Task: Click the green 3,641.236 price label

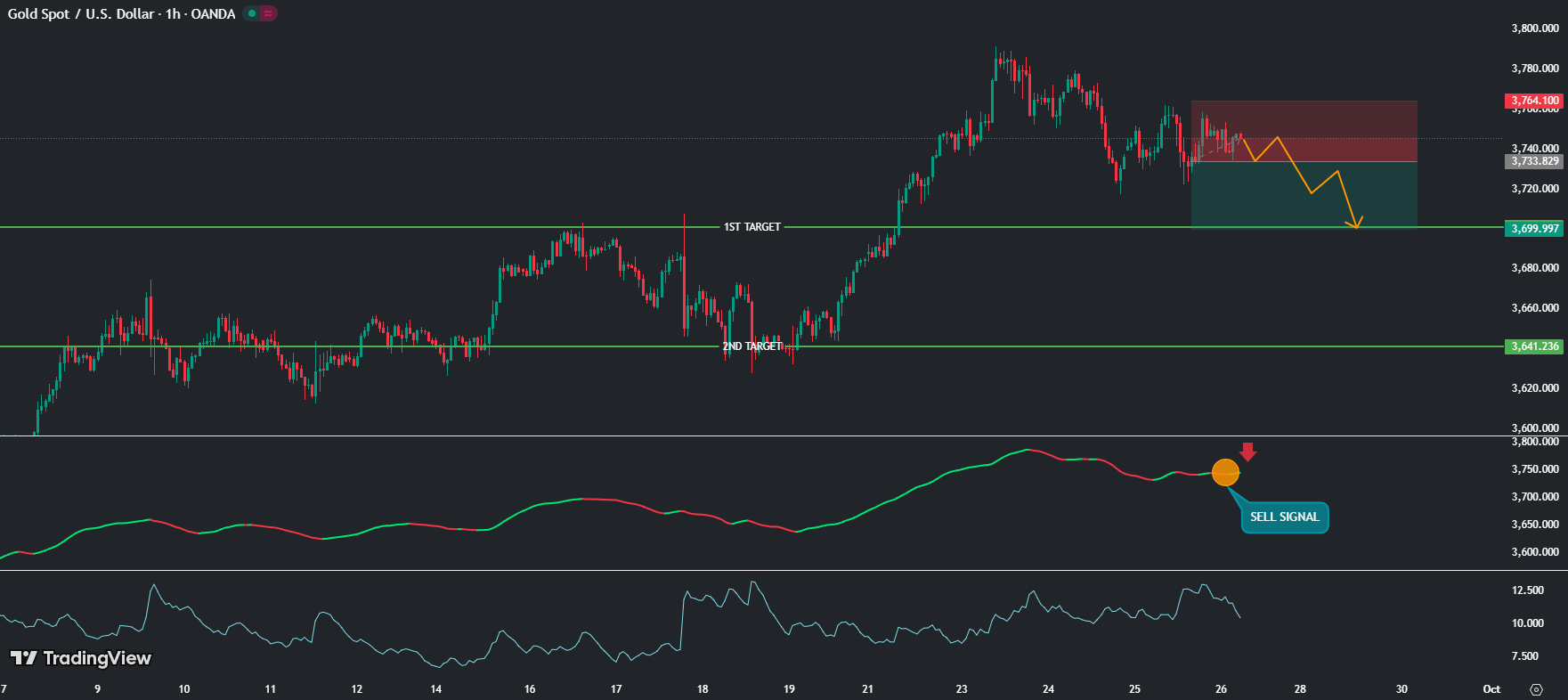Action: pyautogui.click(x=1534, y=346)
